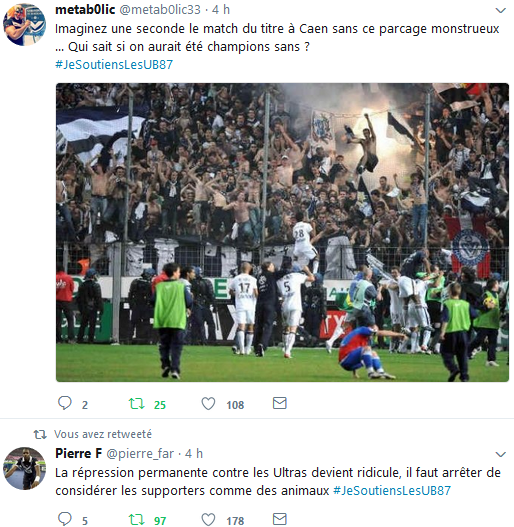Open more options chevron on Pierre F's tweet
Screen dimensions: 514x527
pyautogui.click(x=501, y=454)
